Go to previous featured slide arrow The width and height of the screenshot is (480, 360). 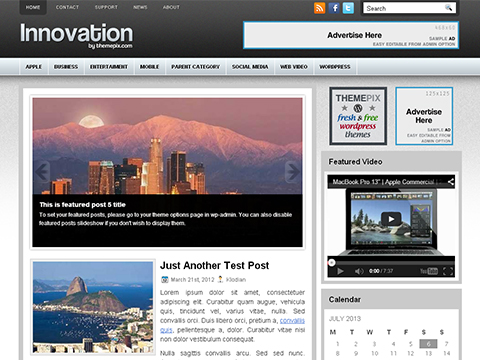(x=42, y=172)
